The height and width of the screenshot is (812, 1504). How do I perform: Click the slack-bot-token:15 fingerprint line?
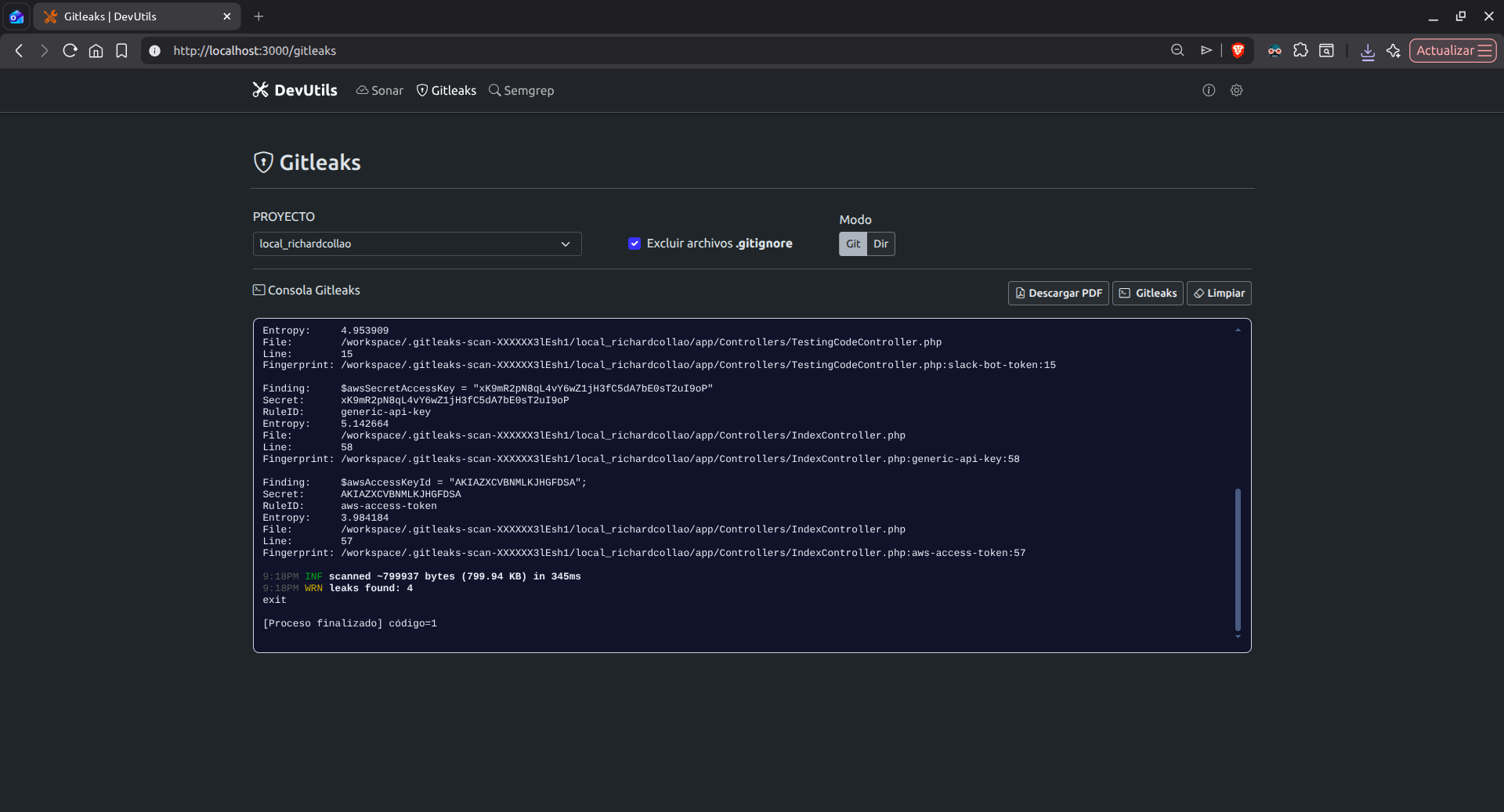pos(659,366)
